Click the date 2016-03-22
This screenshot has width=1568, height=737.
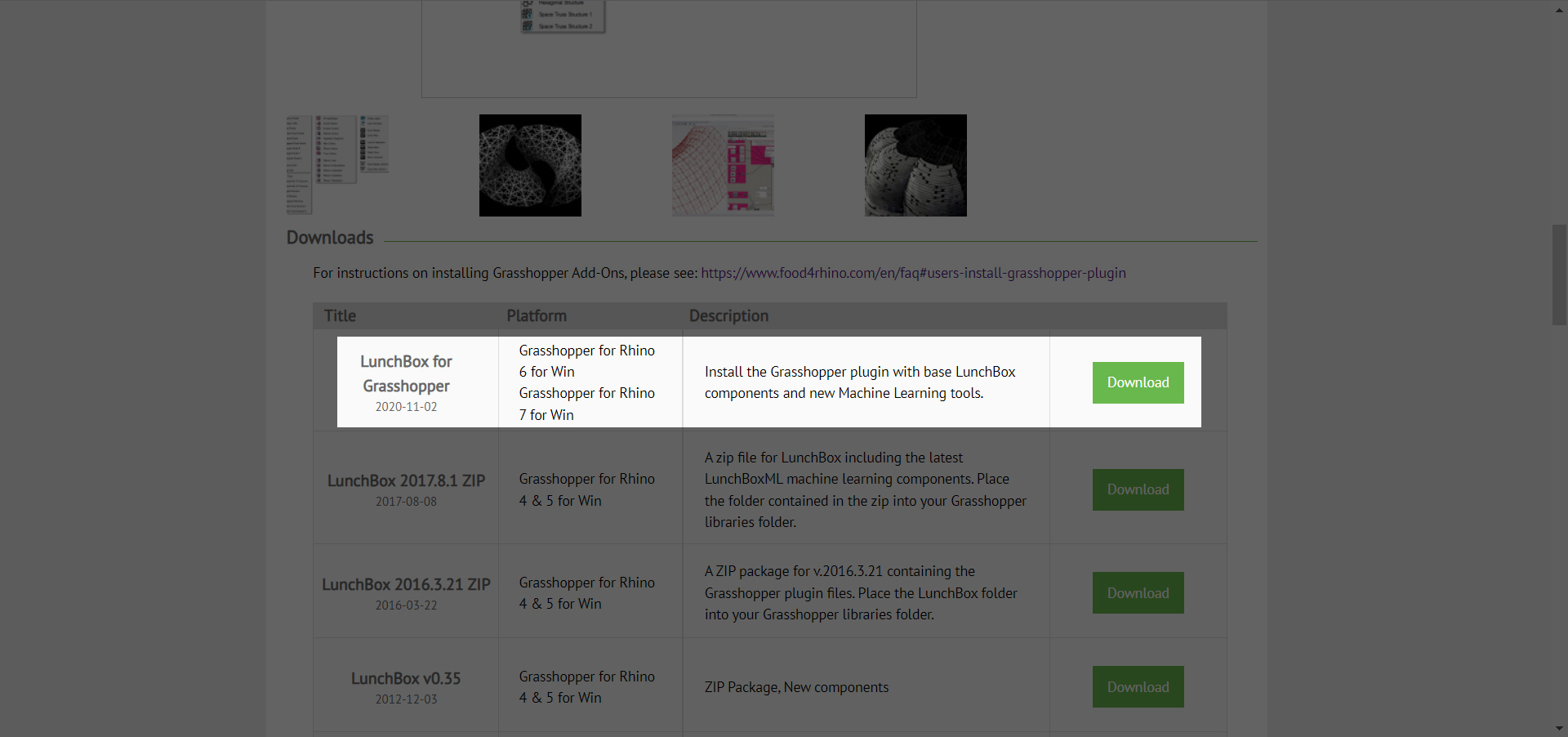(406, 605)
